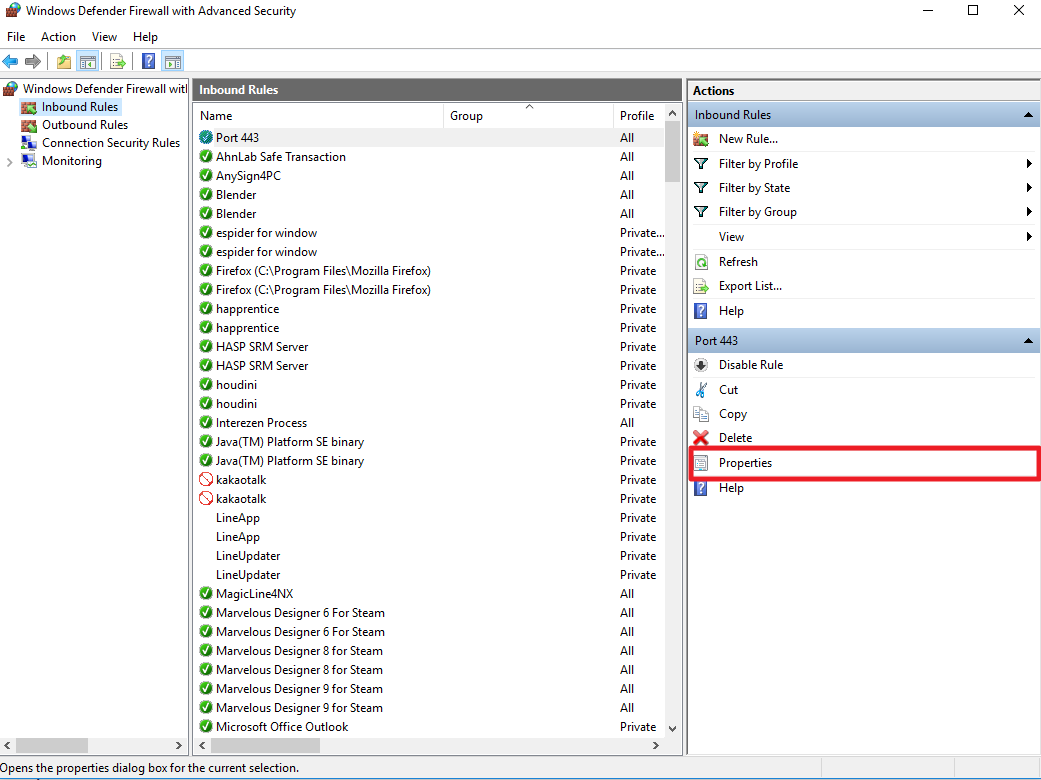This screenshot has height=780, width=1041.
Task: Click the Cut scissors icon
Action: (701, 390)
